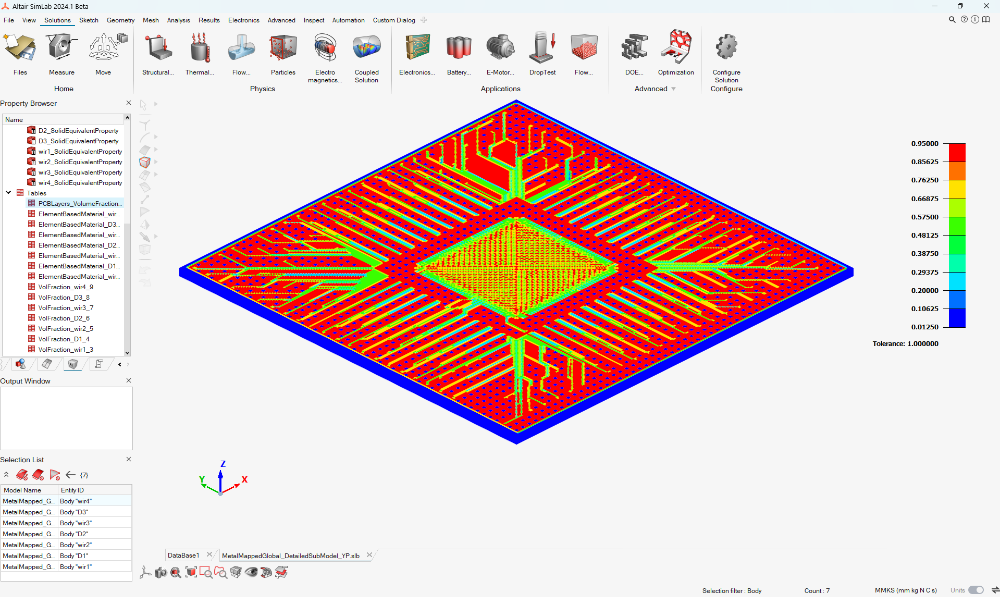Click browser tabs scroll left arrow
Screen dimensions: 1000x597
(119, 364)
